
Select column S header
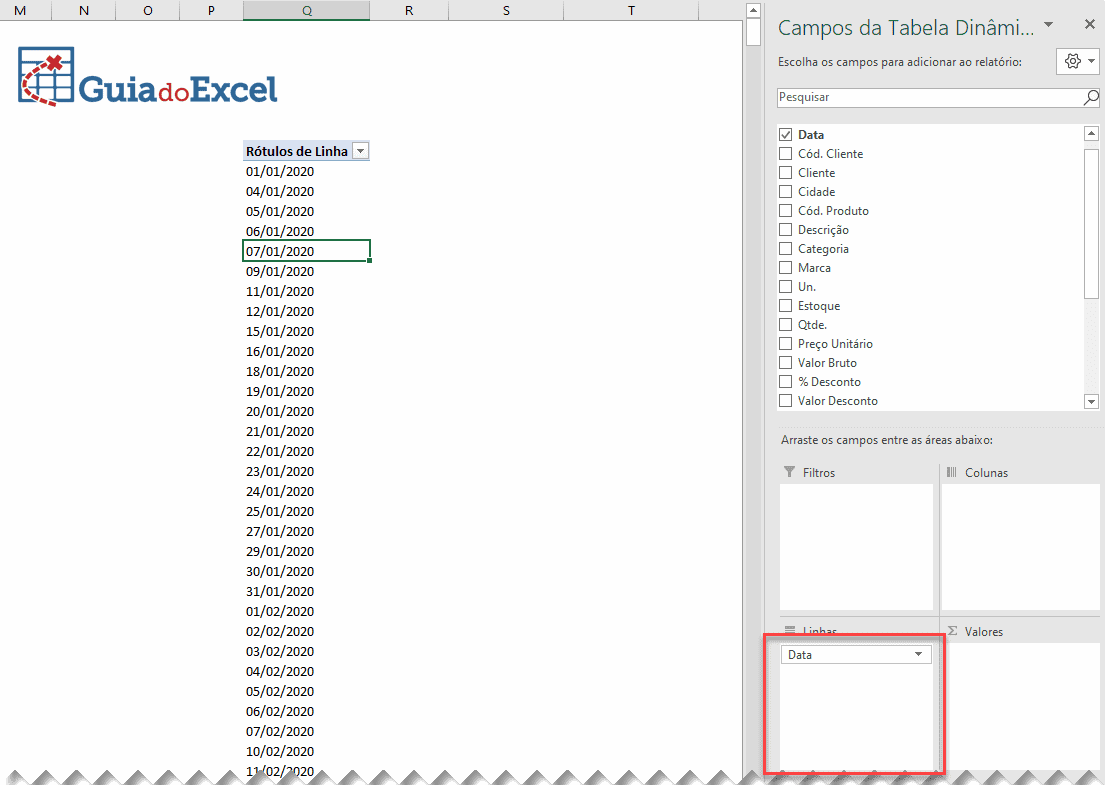(506, 10)
